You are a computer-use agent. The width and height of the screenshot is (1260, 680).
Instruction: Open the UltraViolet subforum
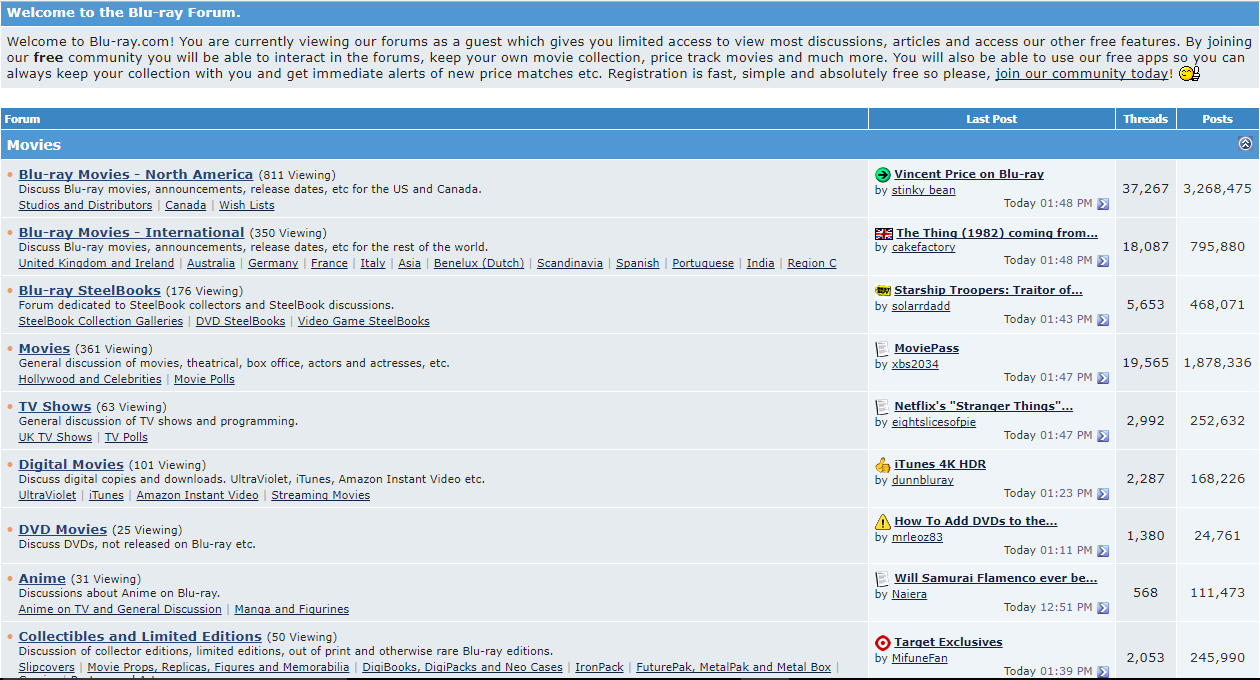pyautogui.click(x=47, y=495)
